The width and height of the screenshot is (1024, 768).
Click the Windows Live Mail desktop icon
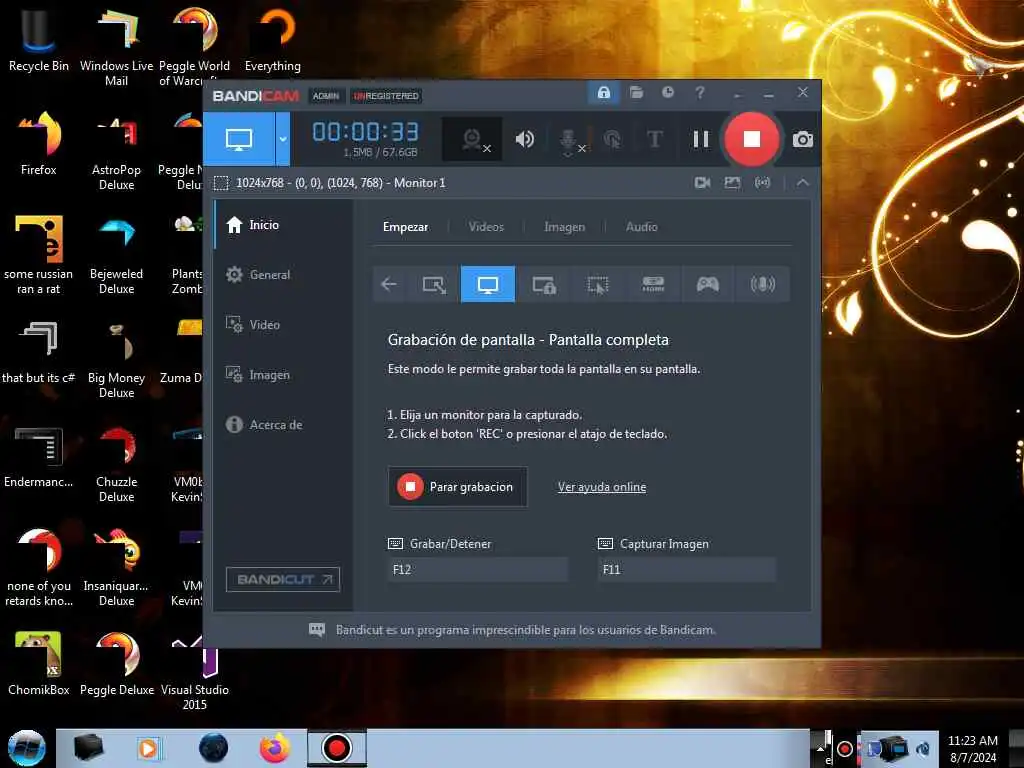[116, 47]
